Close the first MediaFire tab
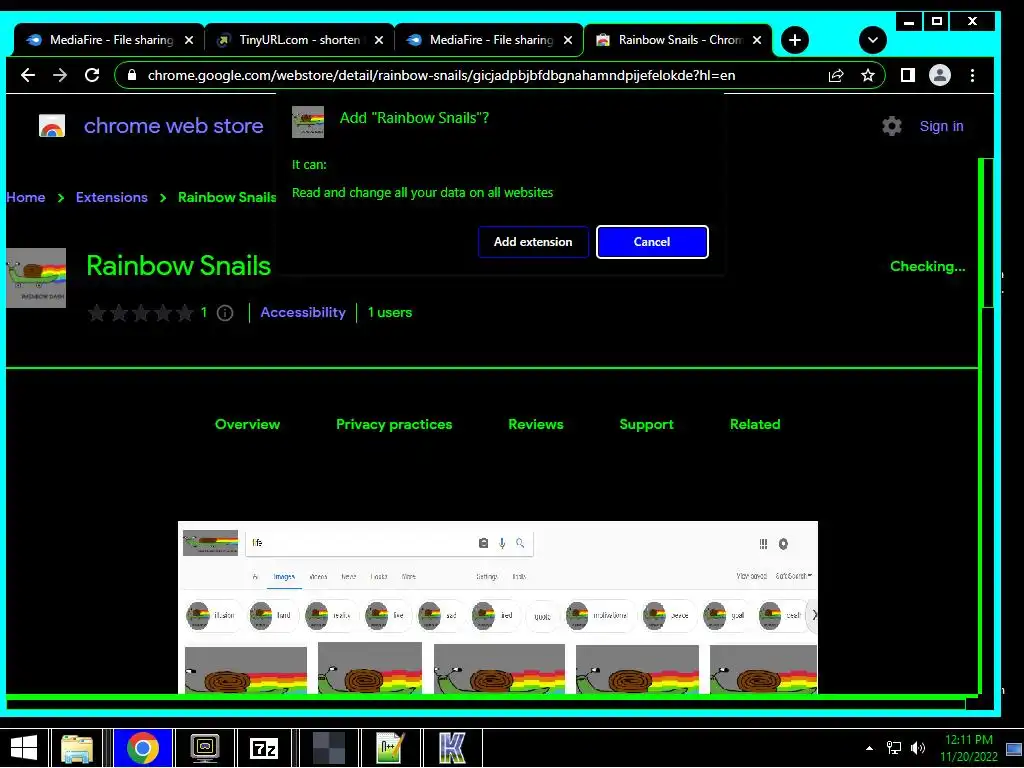The width and height of the screenshot is (1024, 768). click(189, 40)
